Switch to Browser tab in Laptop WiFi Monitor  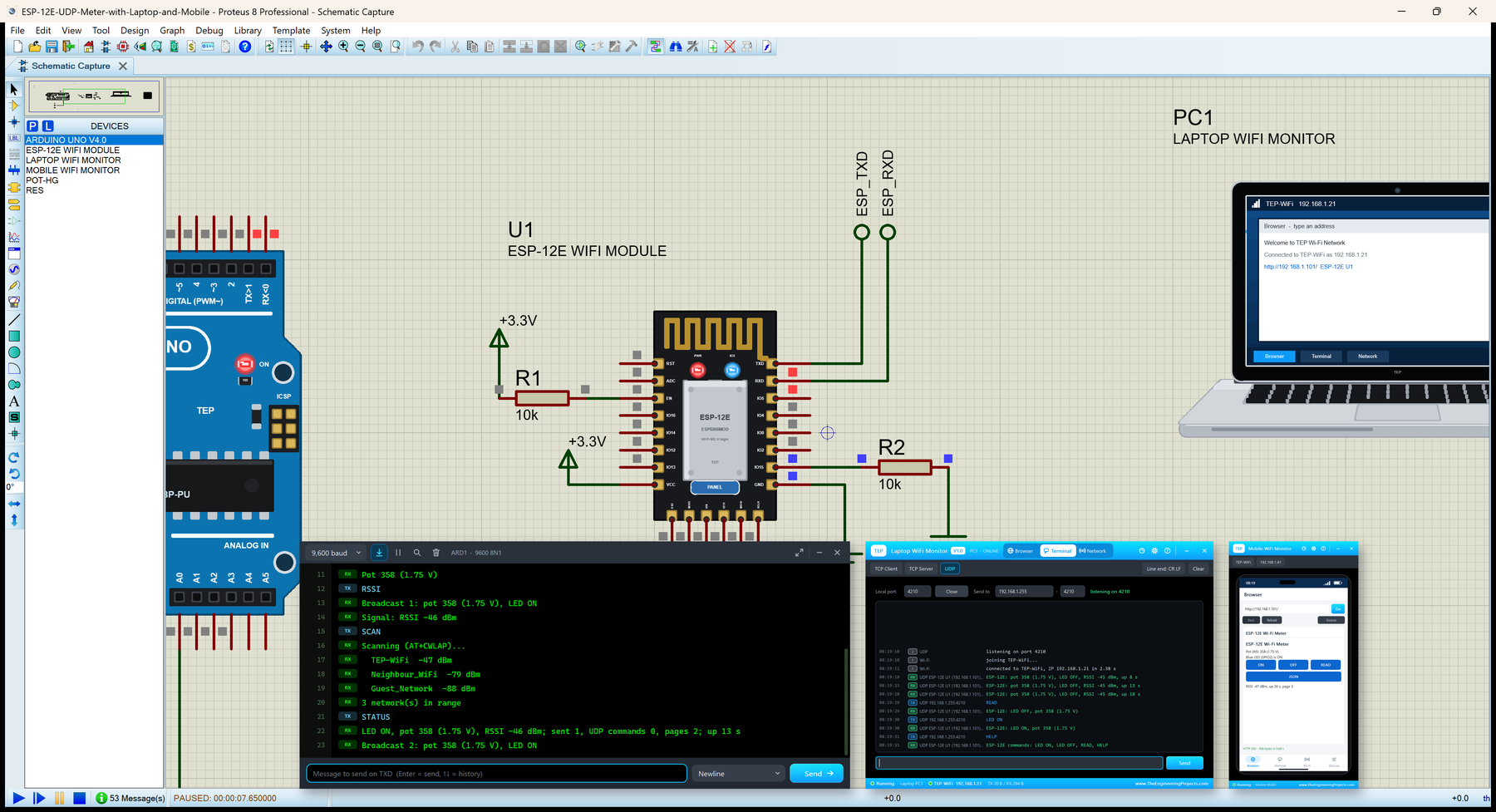tap(1021, 551)
